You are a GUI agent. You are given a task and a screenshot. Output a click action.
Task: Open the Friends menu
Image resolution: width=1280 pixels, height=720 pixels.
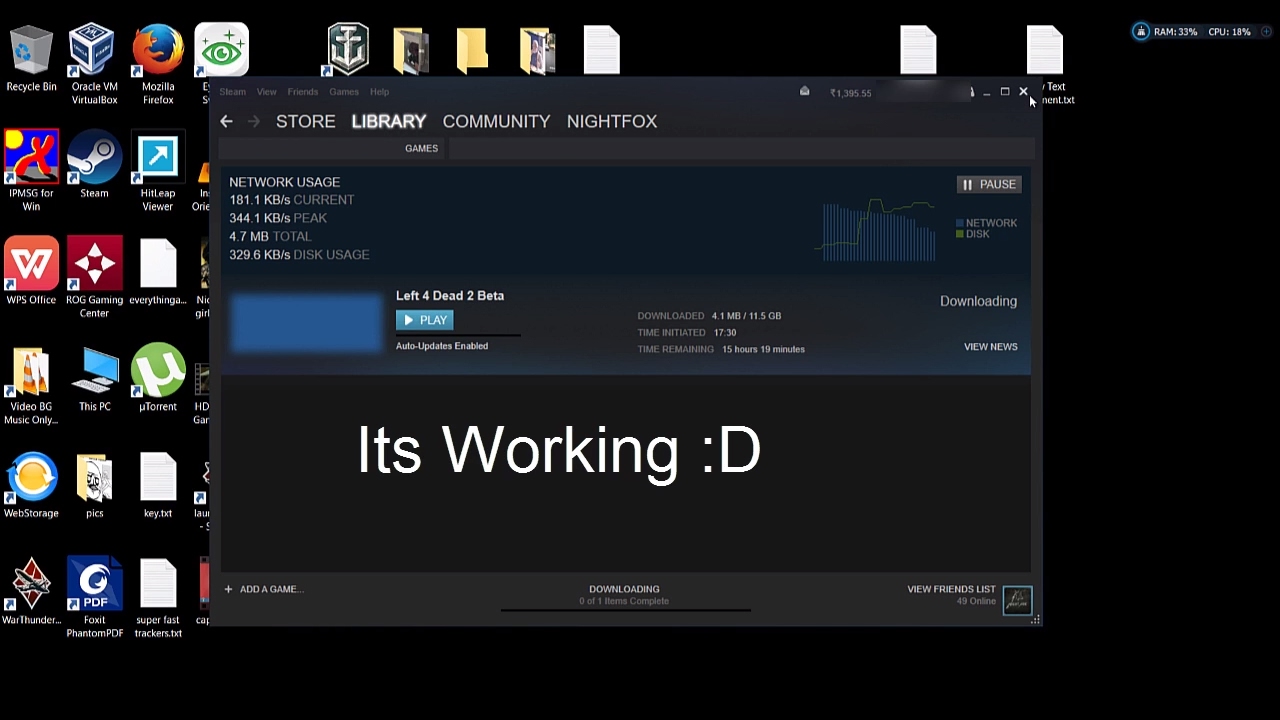[302, 92]
